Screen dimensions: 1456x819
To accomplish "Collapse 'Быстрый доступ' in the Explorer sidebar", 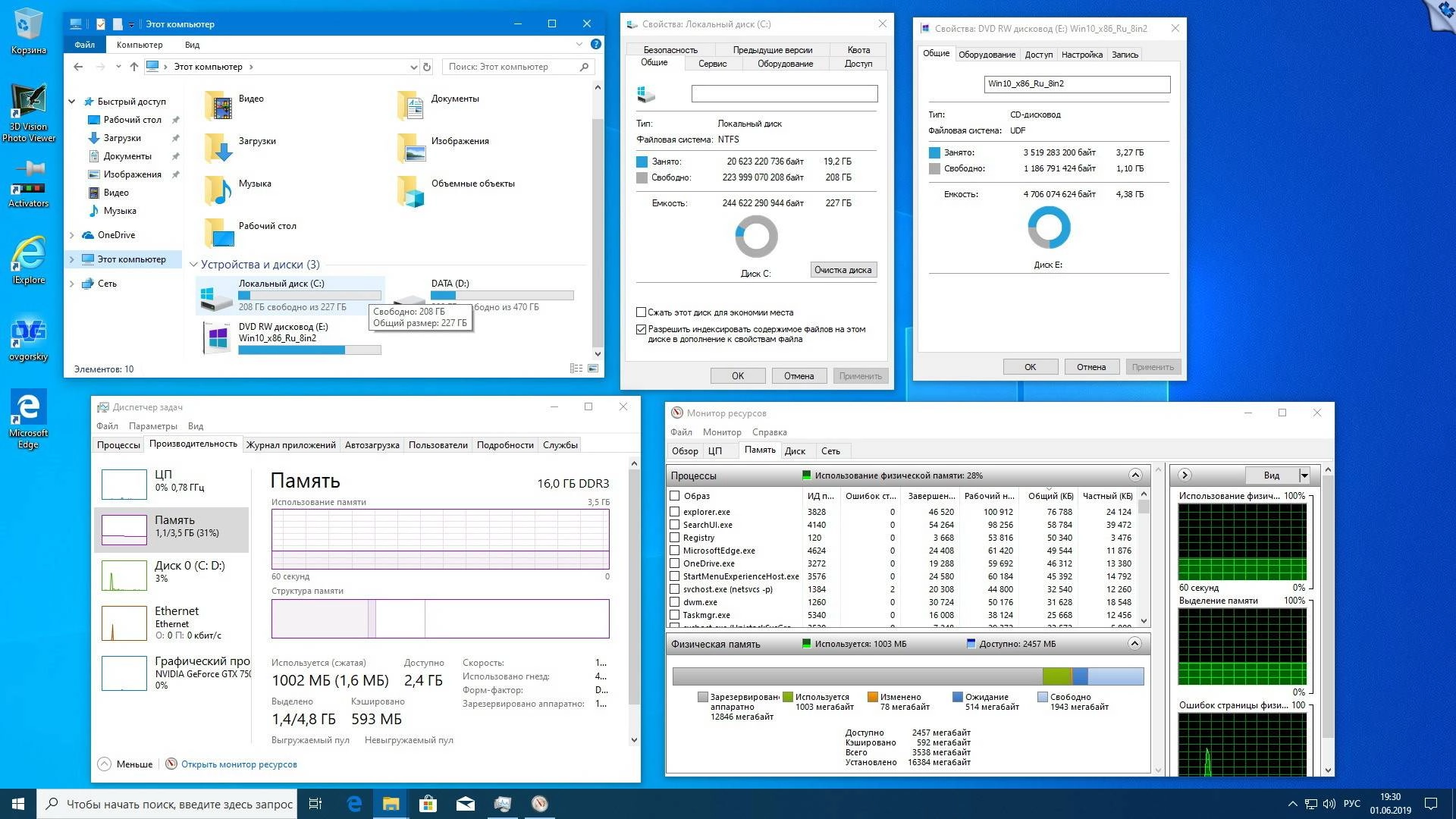I will pos(72,100).
